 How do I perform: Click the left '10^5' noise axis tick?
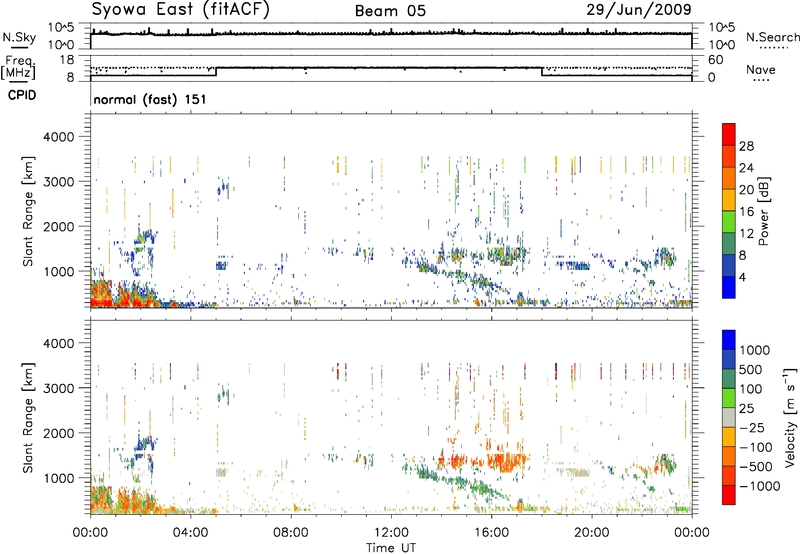coord(61,27)
